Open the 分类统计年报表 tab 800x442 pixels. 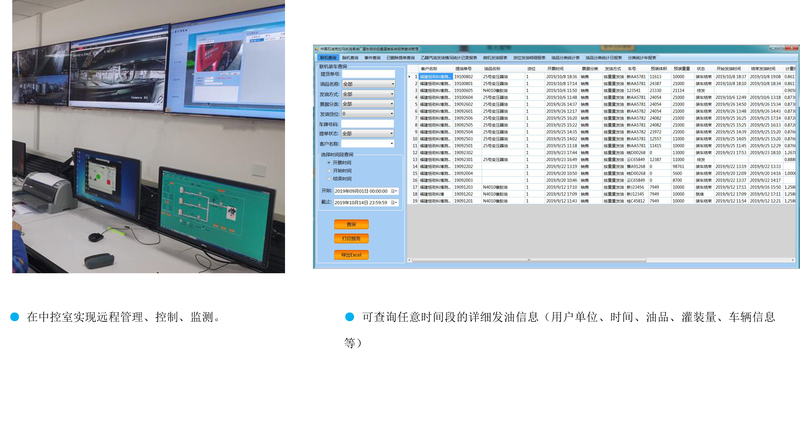(642, 58)
